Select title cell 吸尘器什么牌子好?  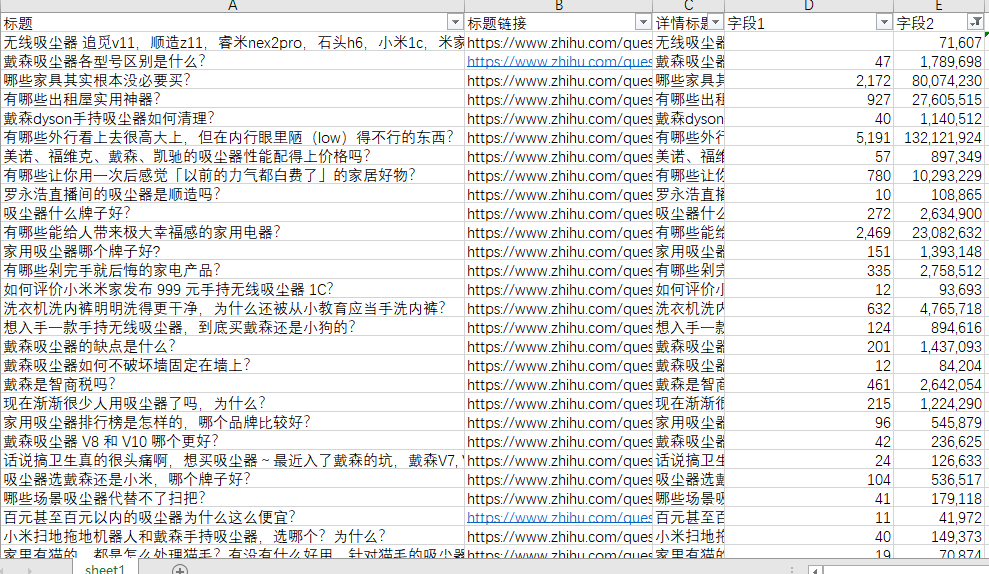point(232,213)
